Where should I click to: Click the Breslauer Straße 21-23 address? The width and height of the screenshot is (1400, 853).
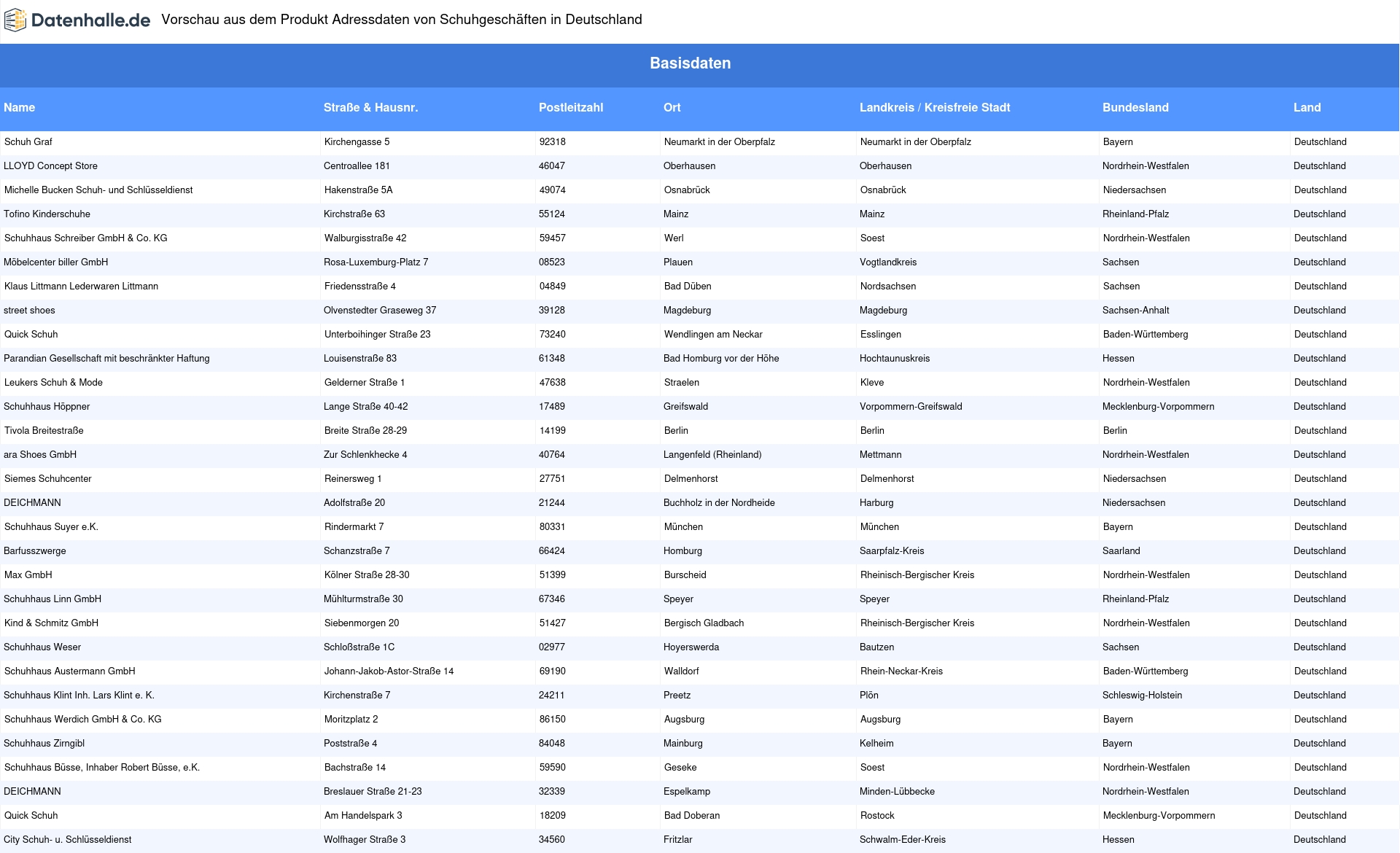pos(373,791)
